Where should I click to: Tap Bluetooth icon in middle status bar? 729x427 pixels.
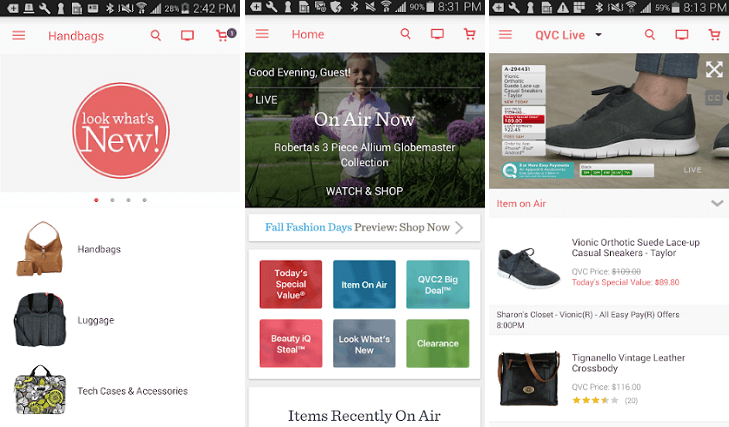click(354, 7)
